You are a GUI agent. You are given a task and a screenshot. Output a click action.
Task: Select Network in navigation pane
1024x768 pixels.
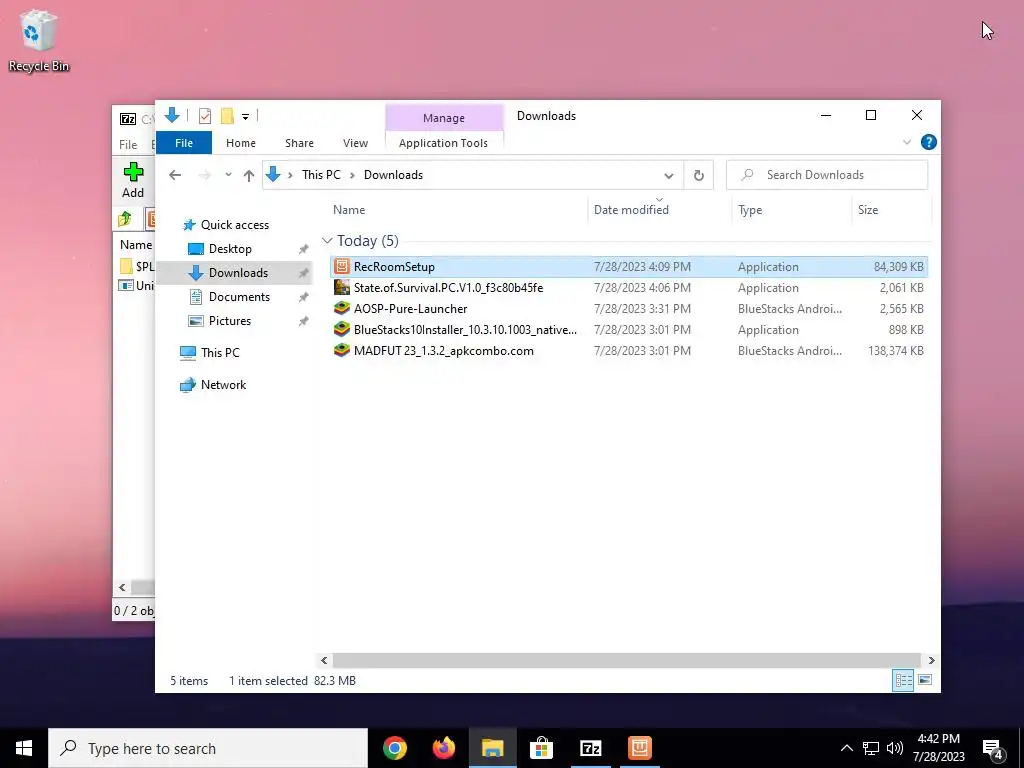pyautogui.click(x=223, y=385)
